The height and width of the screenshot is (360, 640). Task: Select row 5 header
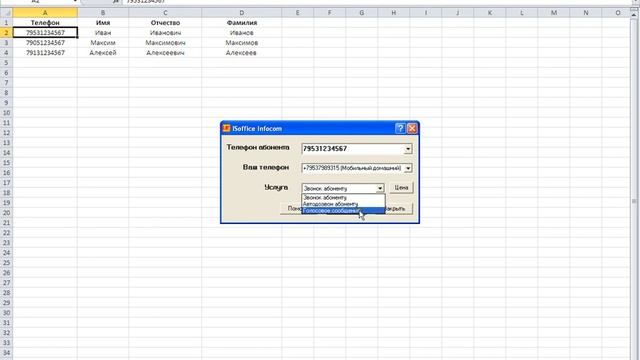click(x=6, y=62)
